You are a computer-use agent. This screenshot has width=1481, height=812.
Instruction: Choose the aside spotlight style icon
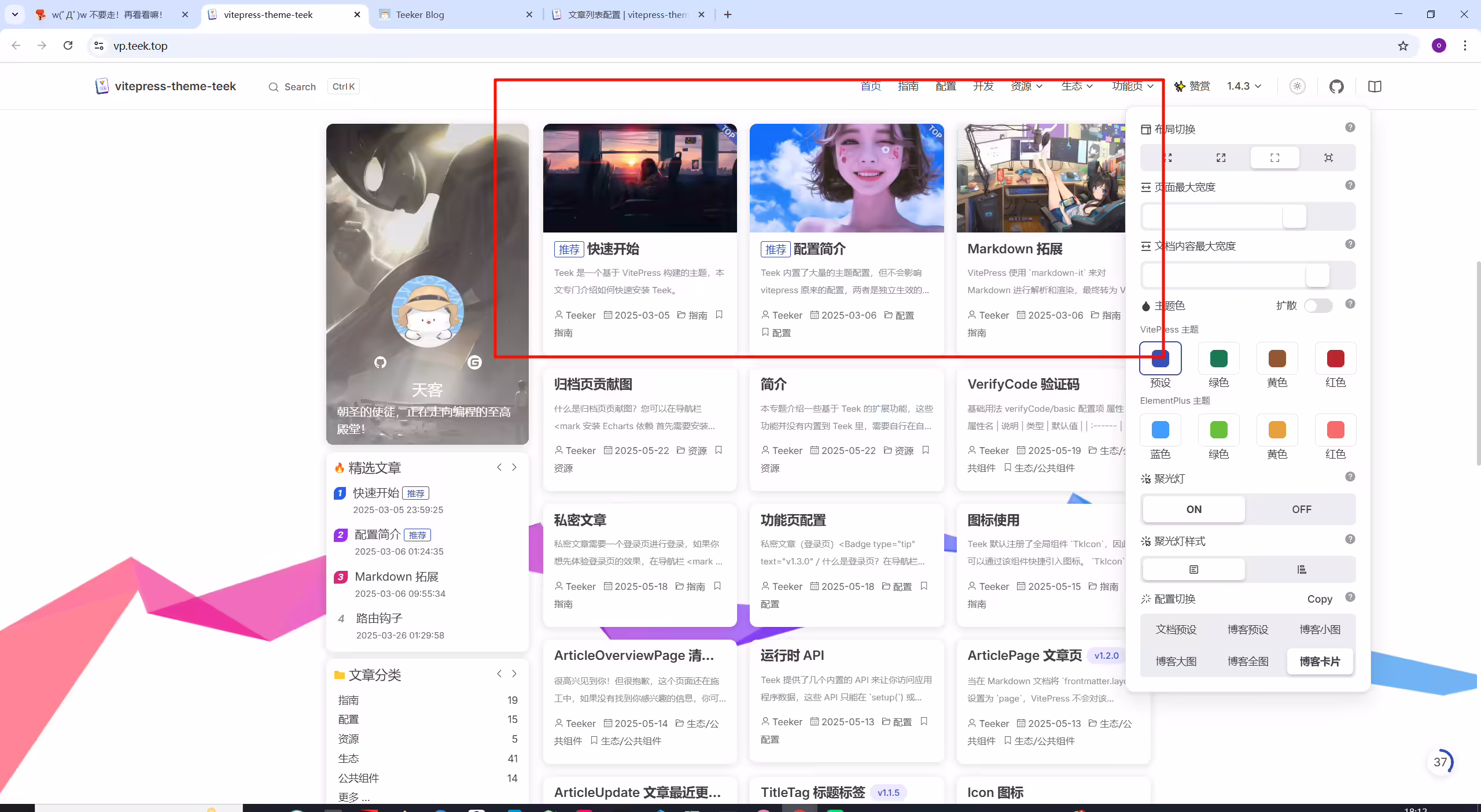click(x=1302, y=570)
